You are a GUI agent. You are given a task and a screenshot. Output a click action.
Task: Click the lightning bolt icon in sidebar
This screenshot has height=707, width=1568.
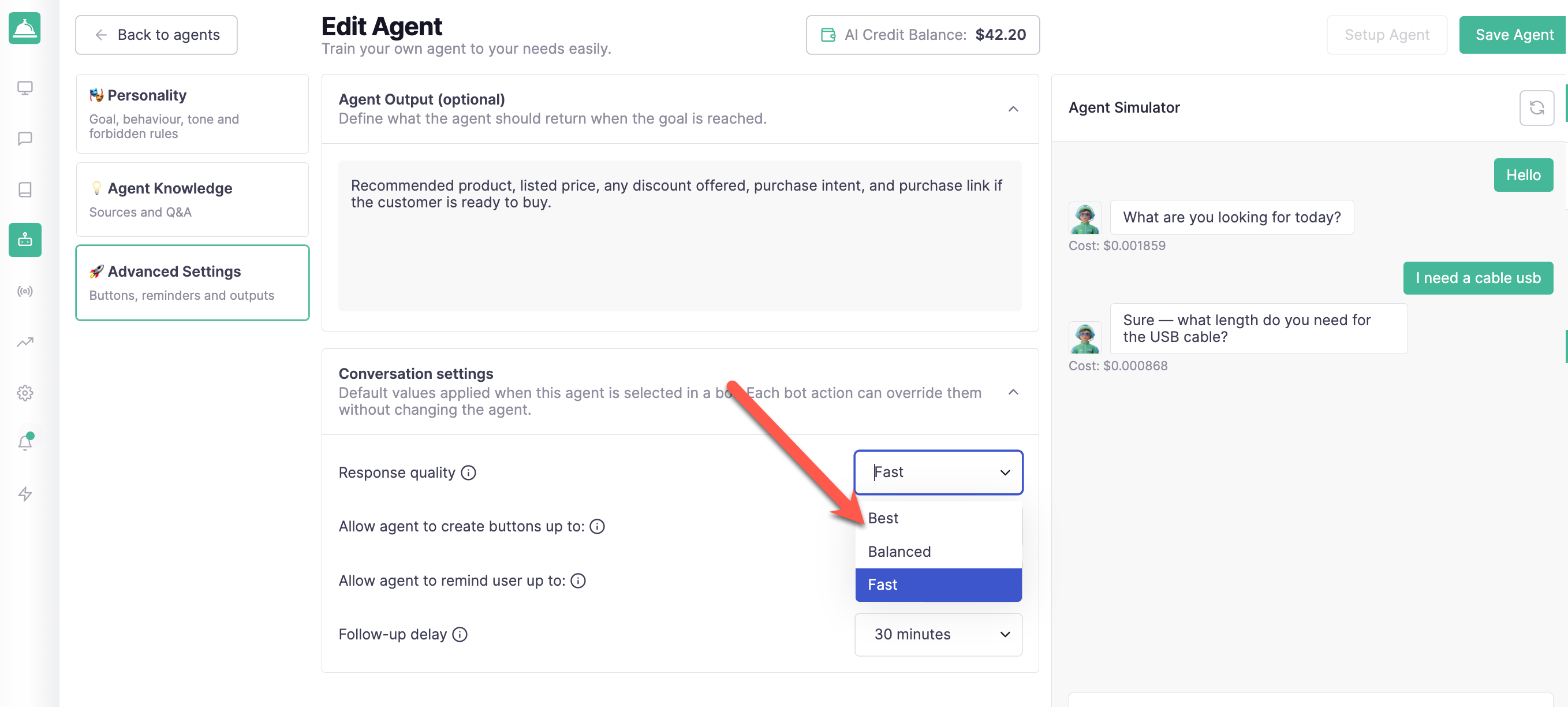pyautogui.click(x=25, y=494)
